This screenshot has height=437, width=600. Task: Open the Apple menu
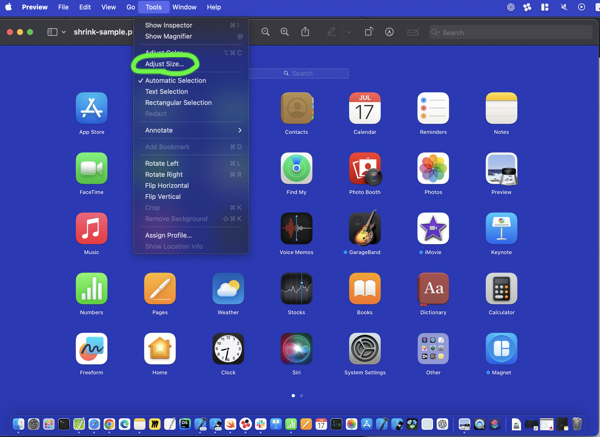coord(8,7)
